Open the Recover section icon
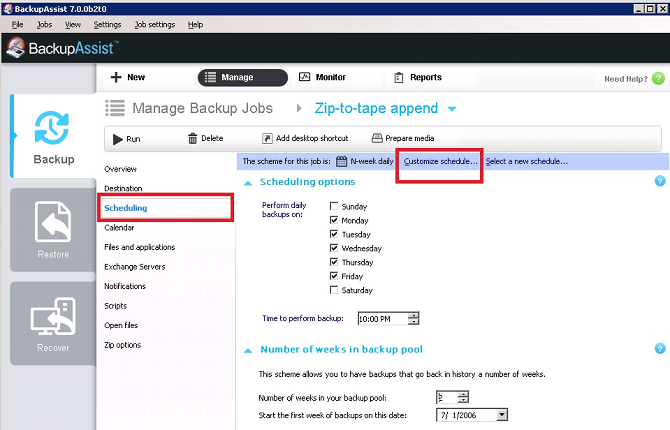This screenshot has width=670, height=430. point(53,316)
